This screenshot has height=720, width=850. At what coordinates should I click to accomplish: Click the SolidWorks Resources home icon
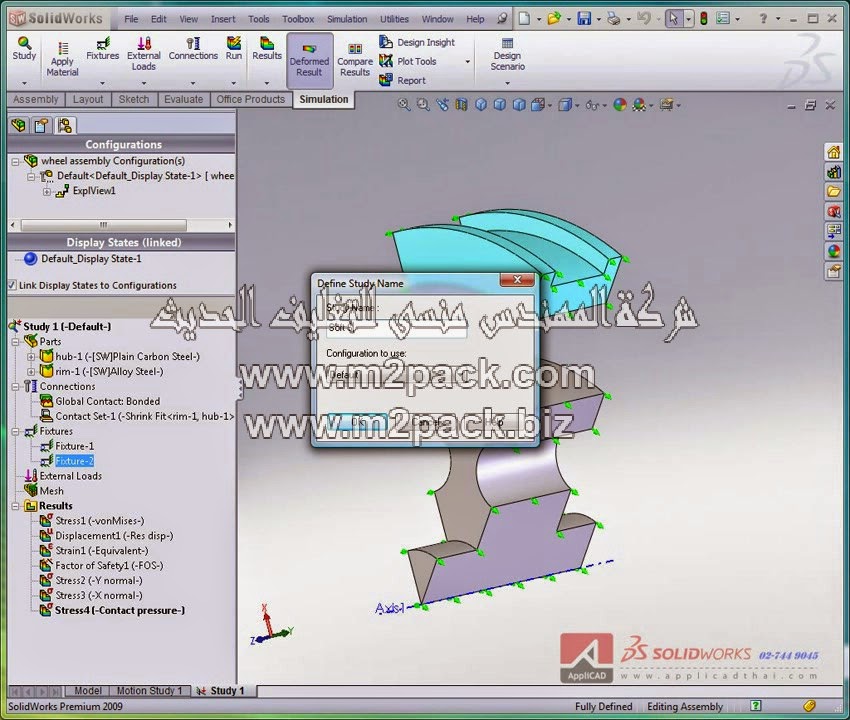pos(833,152)
